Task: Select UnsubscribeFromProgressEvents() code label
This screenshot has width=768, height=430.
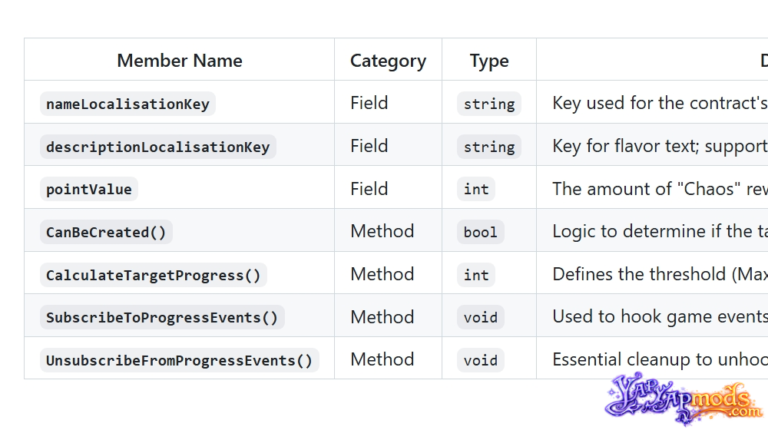Action: click(179, 360)
